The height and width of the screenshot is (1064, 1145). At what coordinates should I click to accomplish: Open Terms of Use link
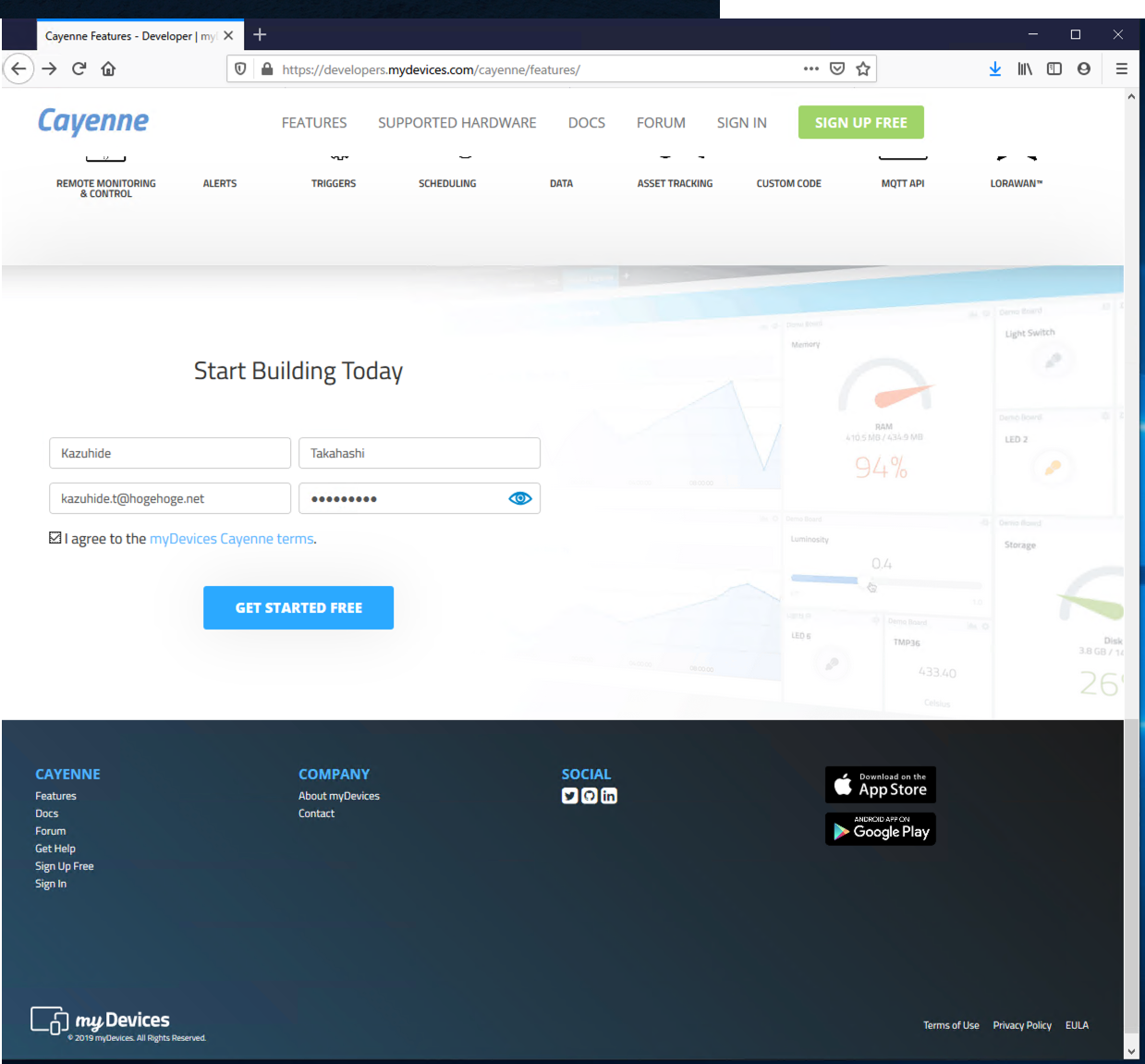(951, 1025)
